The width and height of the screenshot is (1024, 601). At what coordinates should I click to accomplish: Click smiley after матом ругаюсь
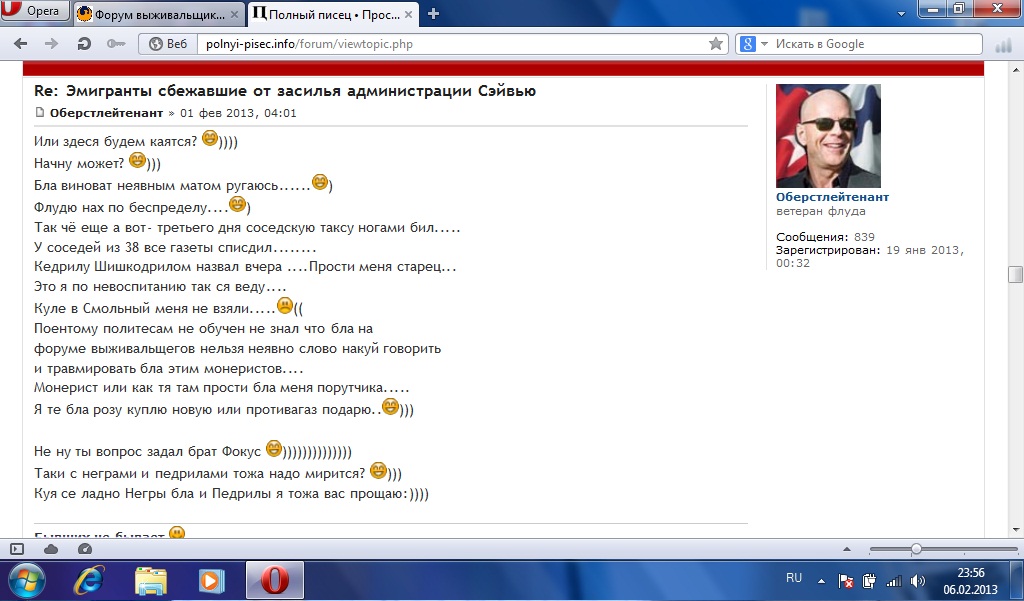pyautogui.click(x=319, y=182)
